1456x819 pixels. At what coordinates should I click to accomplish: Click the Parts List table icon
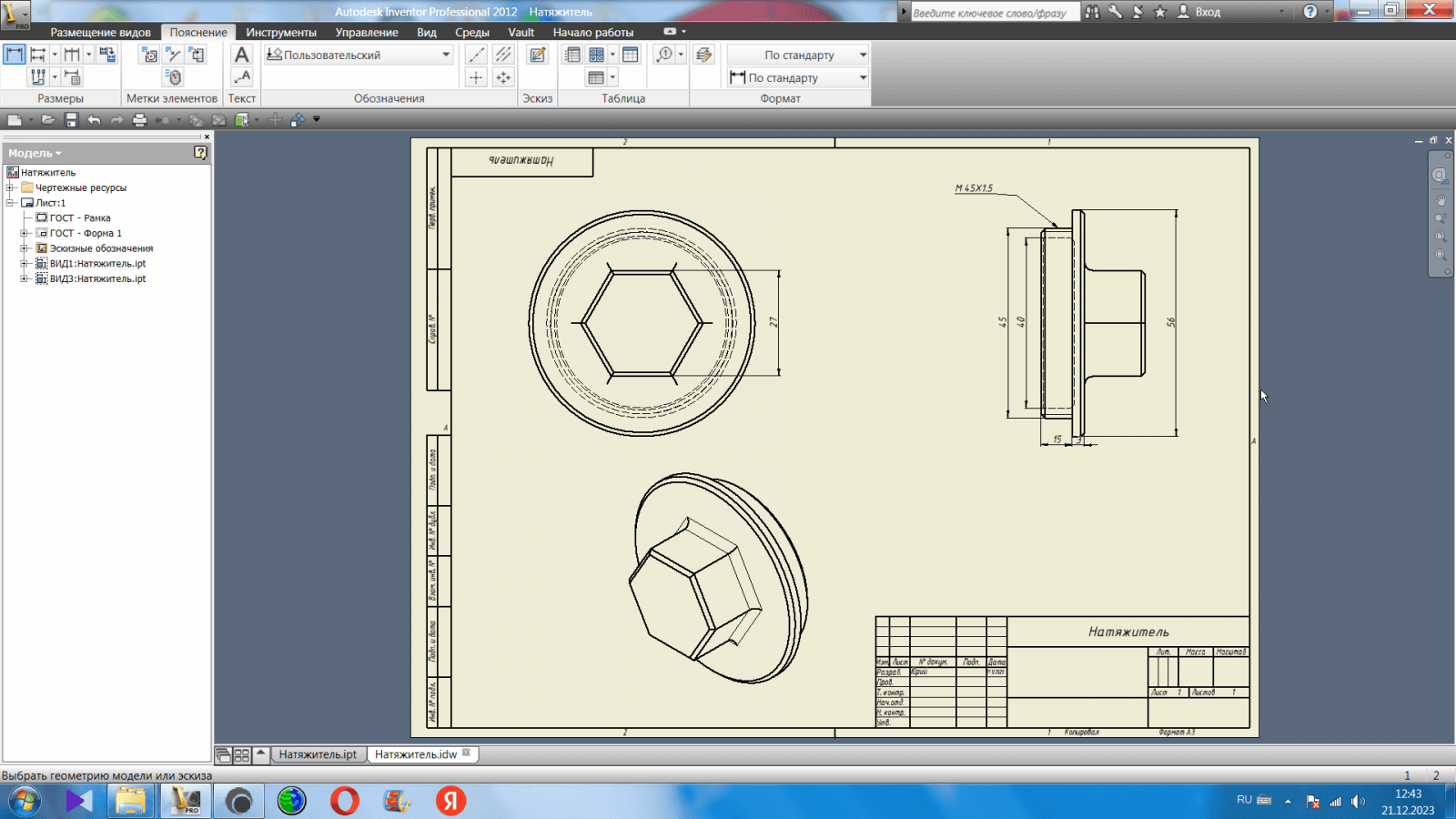pos(572,55)
